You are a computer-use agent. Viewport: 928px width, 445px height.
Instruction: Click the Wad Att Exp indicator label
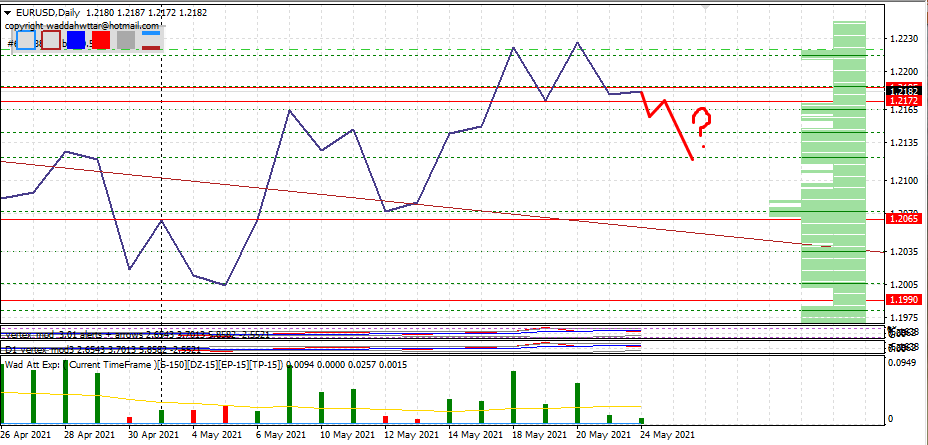(x=35, y=365)
